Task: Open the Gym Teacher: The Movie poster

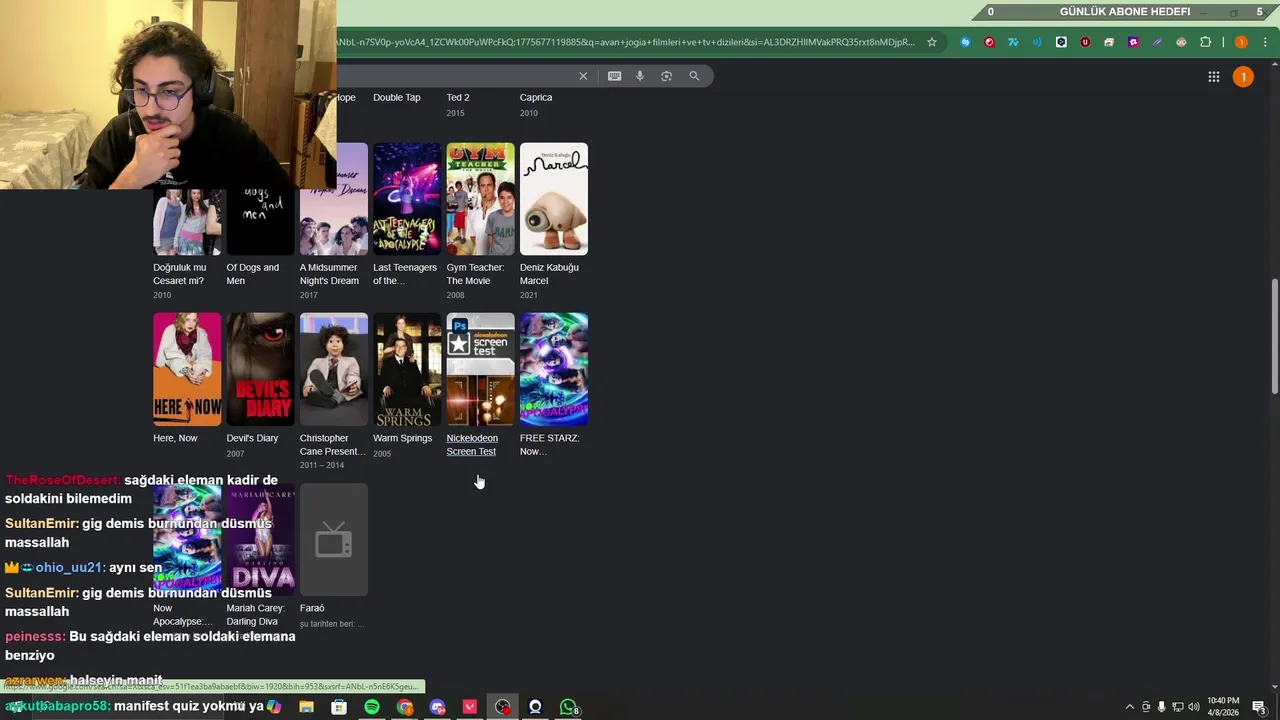Action: tap(480, 199)
